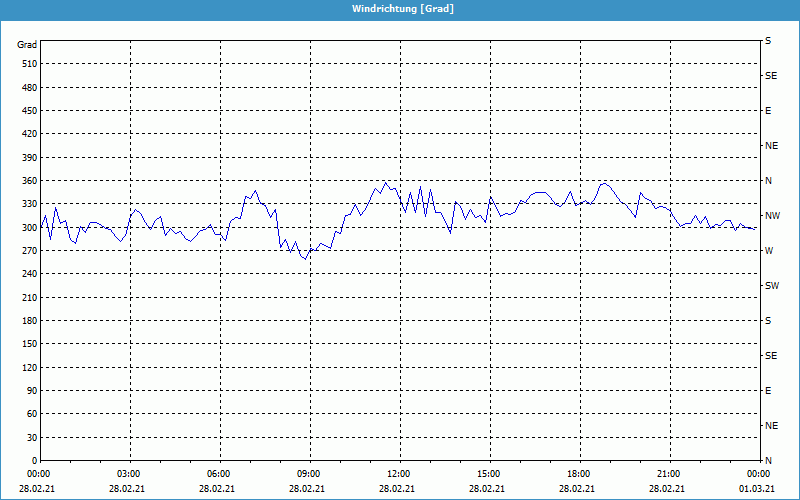
Task: Click the wind line's lowest dip near 09:00
Action: pyautogui.click(x=305, y=259)
